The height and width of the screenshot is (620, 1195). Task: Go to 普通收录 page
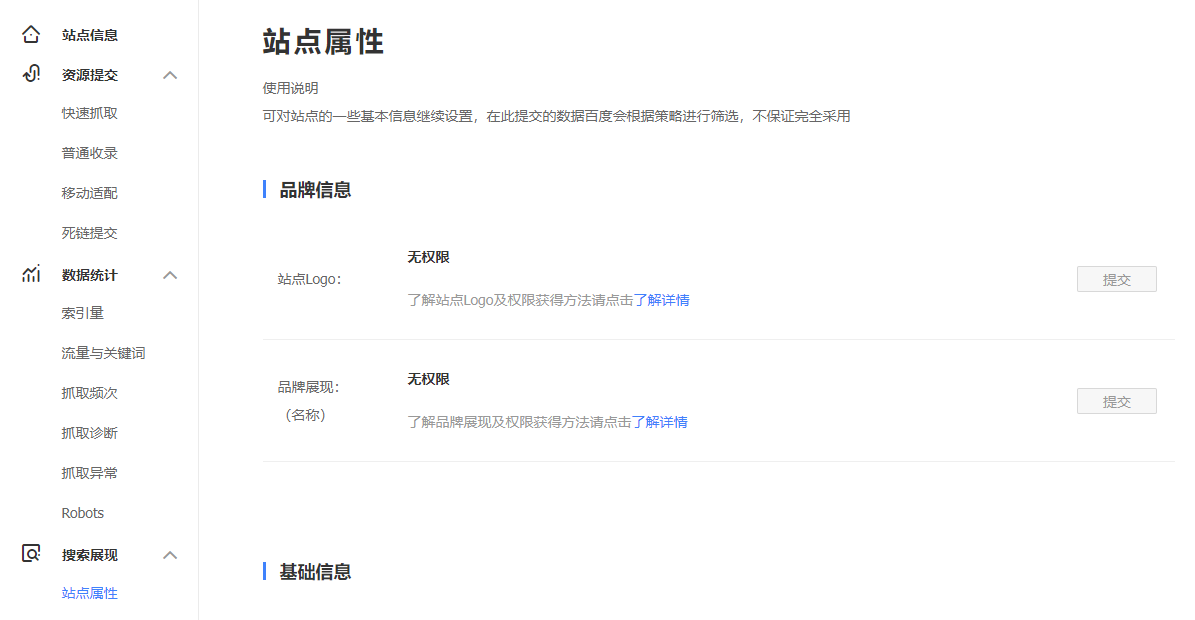pyautogui.click(x=90, y=153)
